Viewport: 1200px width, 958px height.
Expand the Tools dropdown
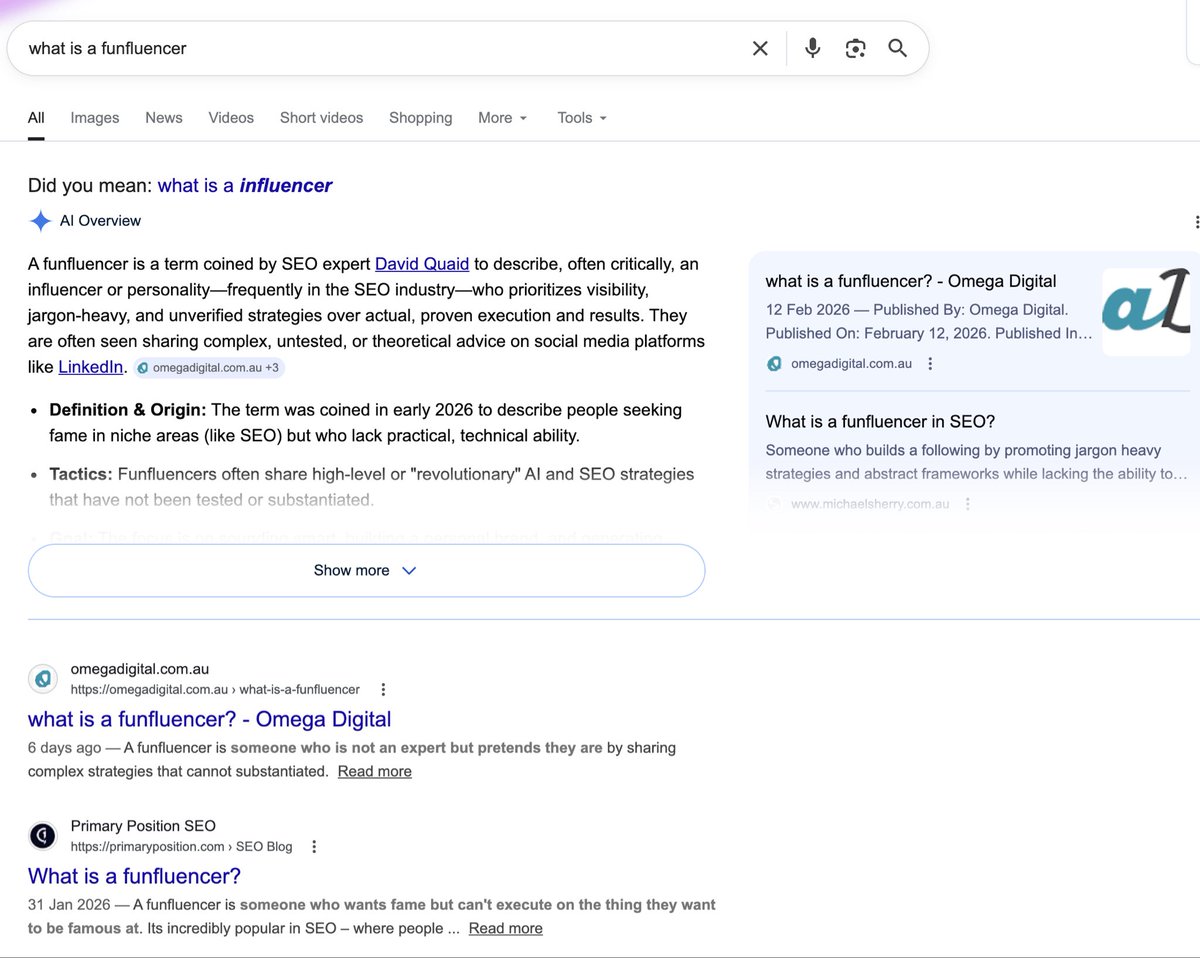[582, 118]
